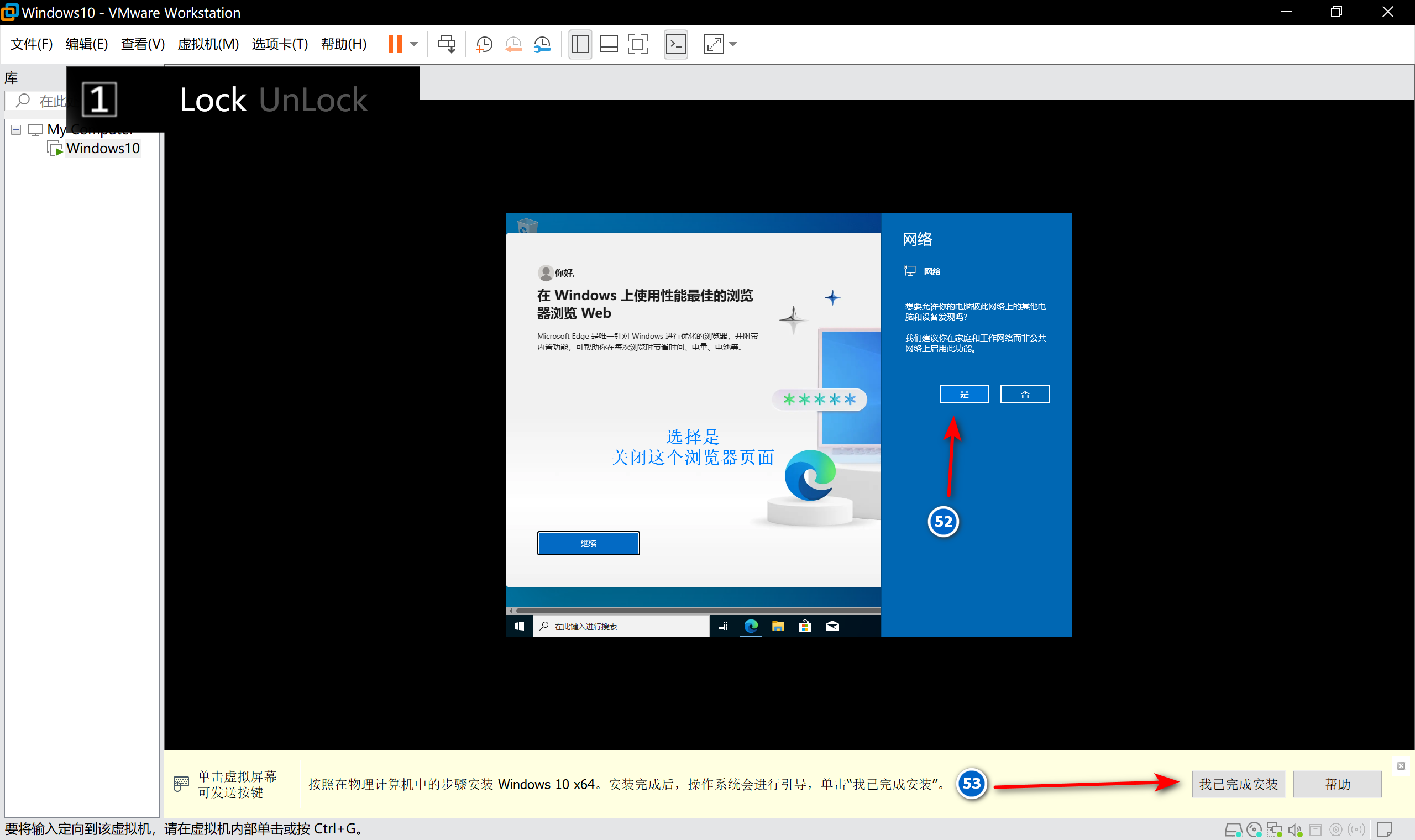The image size is (1415, 840).
Task: Open the power options dropdown arrow
Action: [415, 44]
